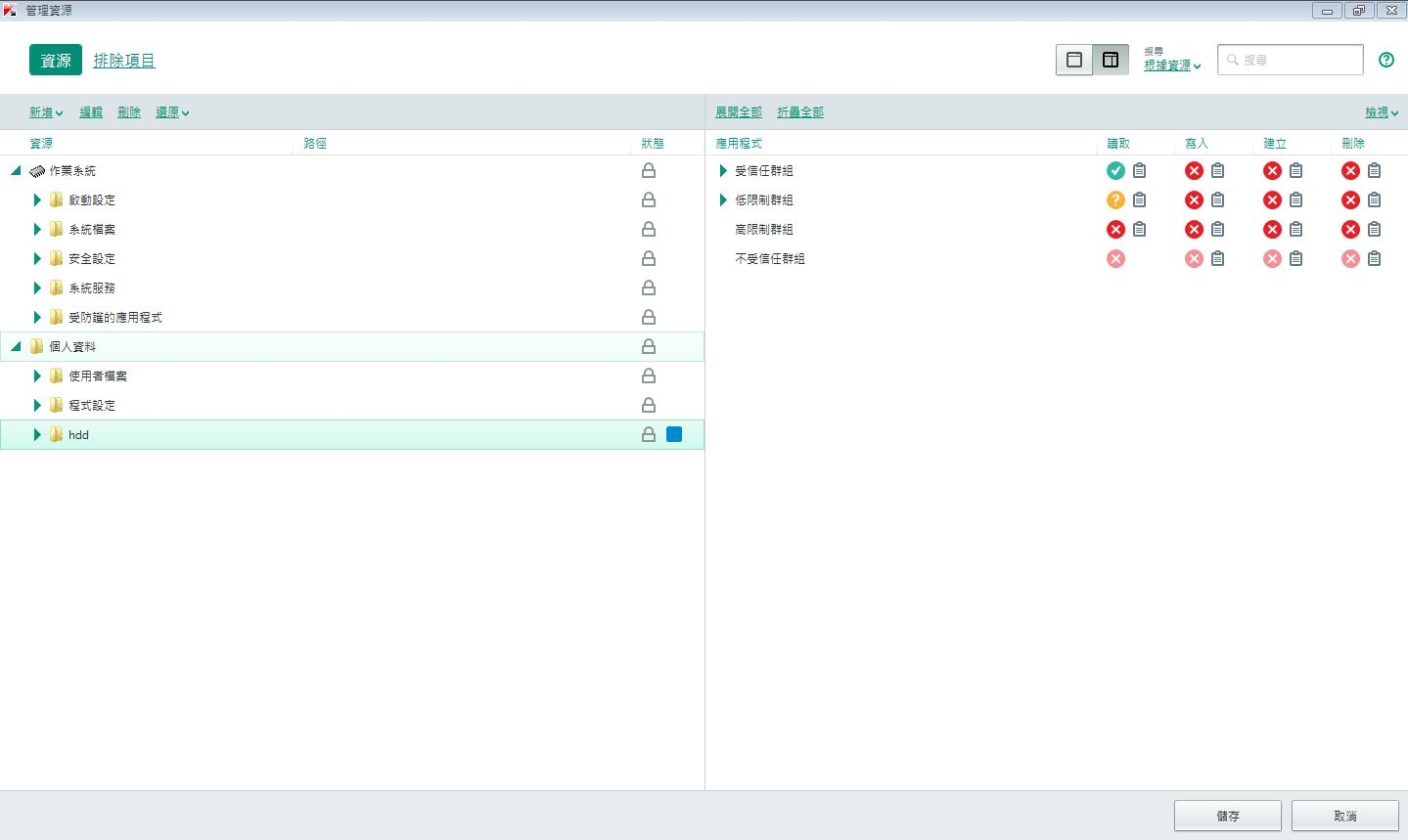Image resolution: width=1408 pixels, height=840 pixels.
Task: Click the 讀取 column header
Action: [1118, 143]
